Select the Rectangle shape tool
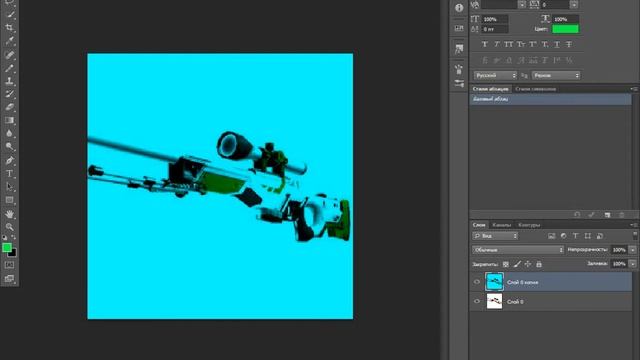 pos(9,200)
